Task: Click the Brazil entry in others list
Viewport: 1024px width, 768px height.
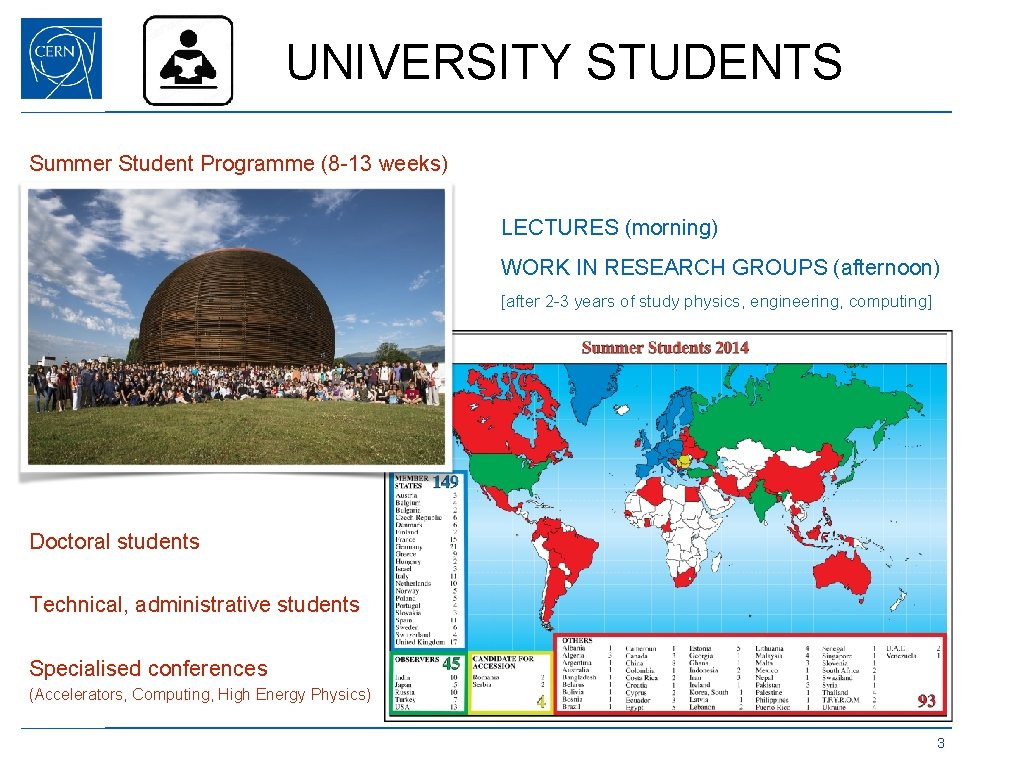Action: (586, 707)
